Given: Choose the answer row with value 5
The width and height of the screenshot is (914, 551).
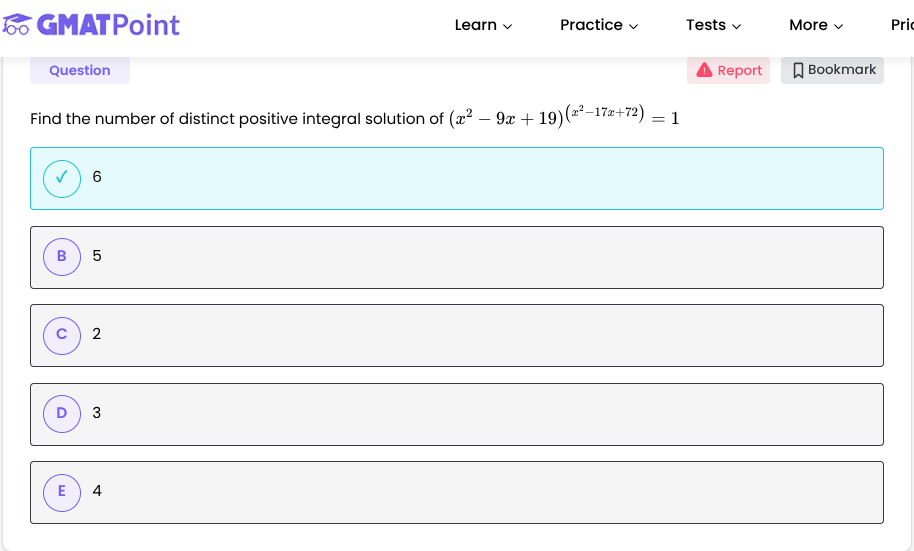Looking at the screenshot, I should pyautogui.click(x=457, y=257).
